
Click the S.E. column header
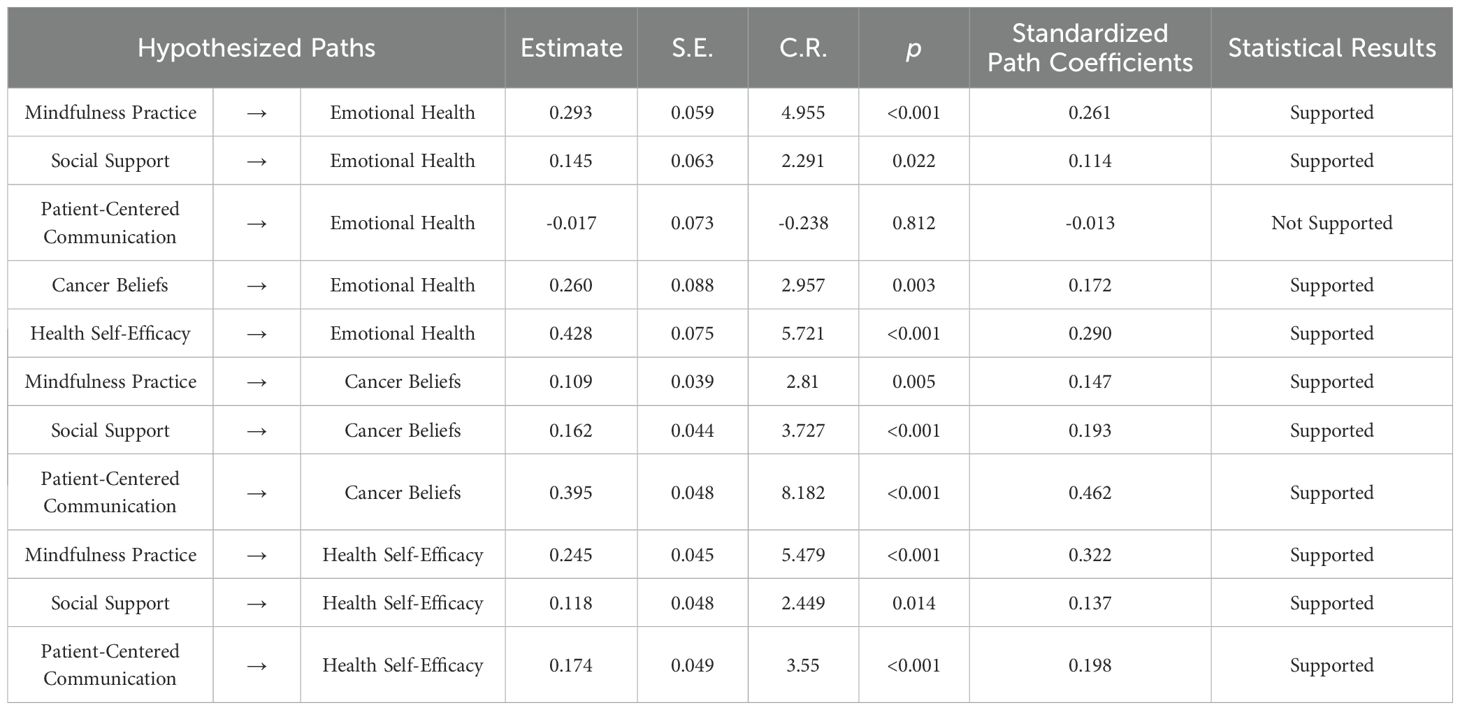[x=692, y=48]
